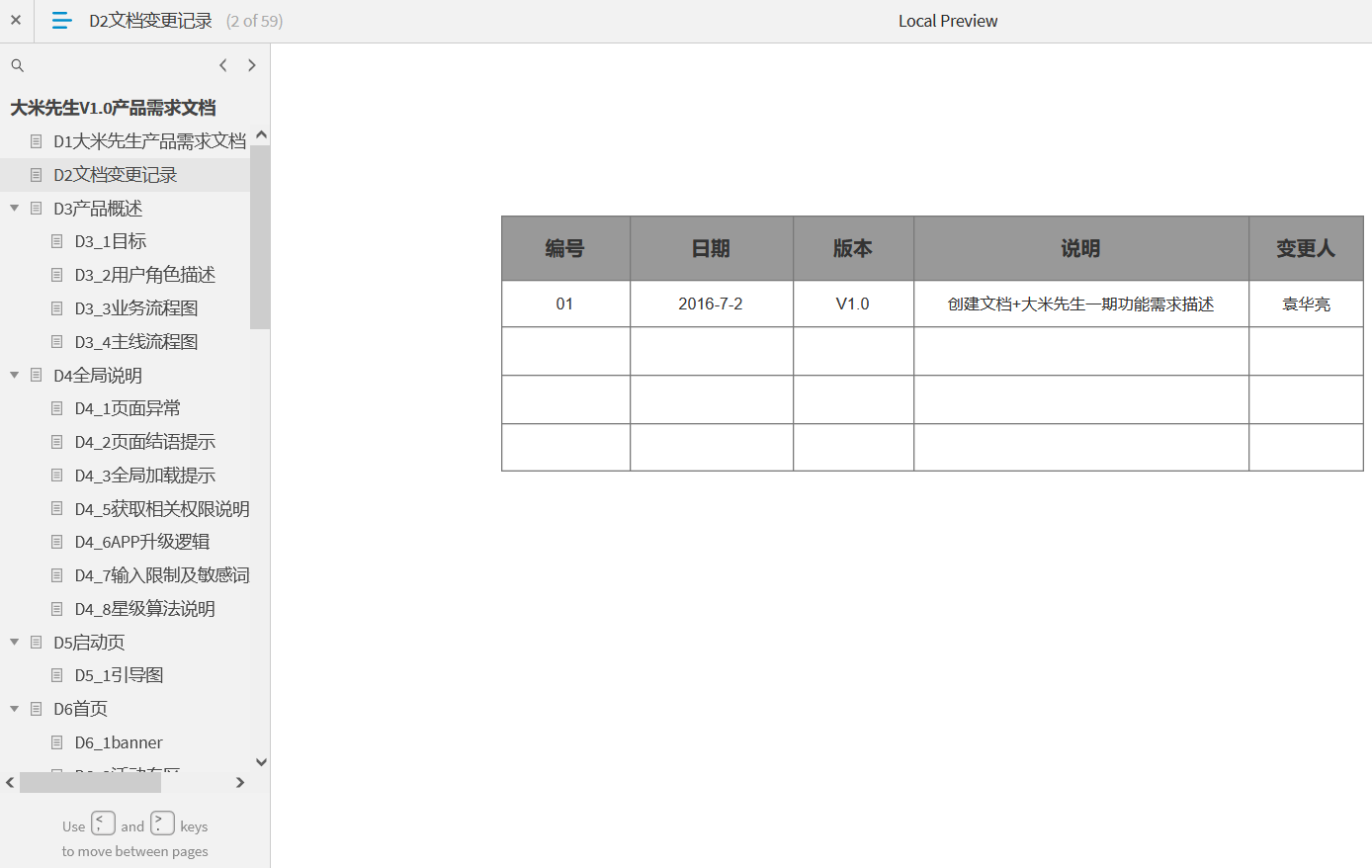Open the D4_3全局加载提示 page
This screenshot has height=868, width=1372.
(145, 476)
